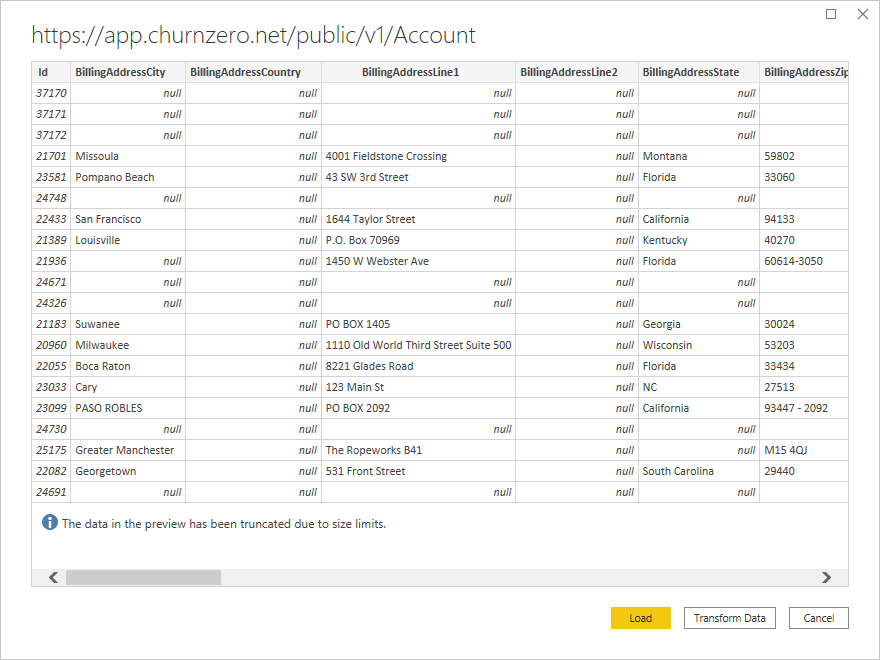Click the Louisville city cell
Image resolution: width=880 pixels, height=660 pixels.
(x=128, y=240)
